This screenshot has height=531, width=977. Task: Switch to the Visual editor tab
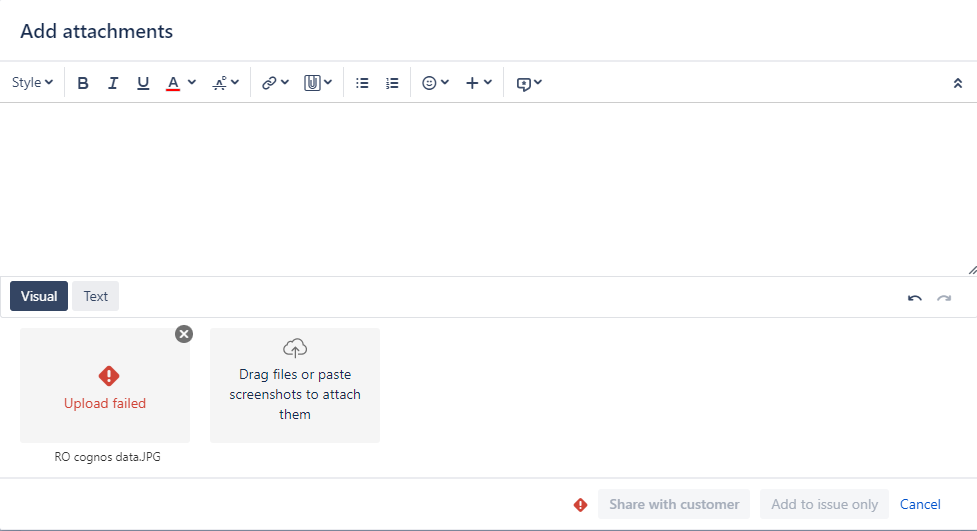click(39, 296)
